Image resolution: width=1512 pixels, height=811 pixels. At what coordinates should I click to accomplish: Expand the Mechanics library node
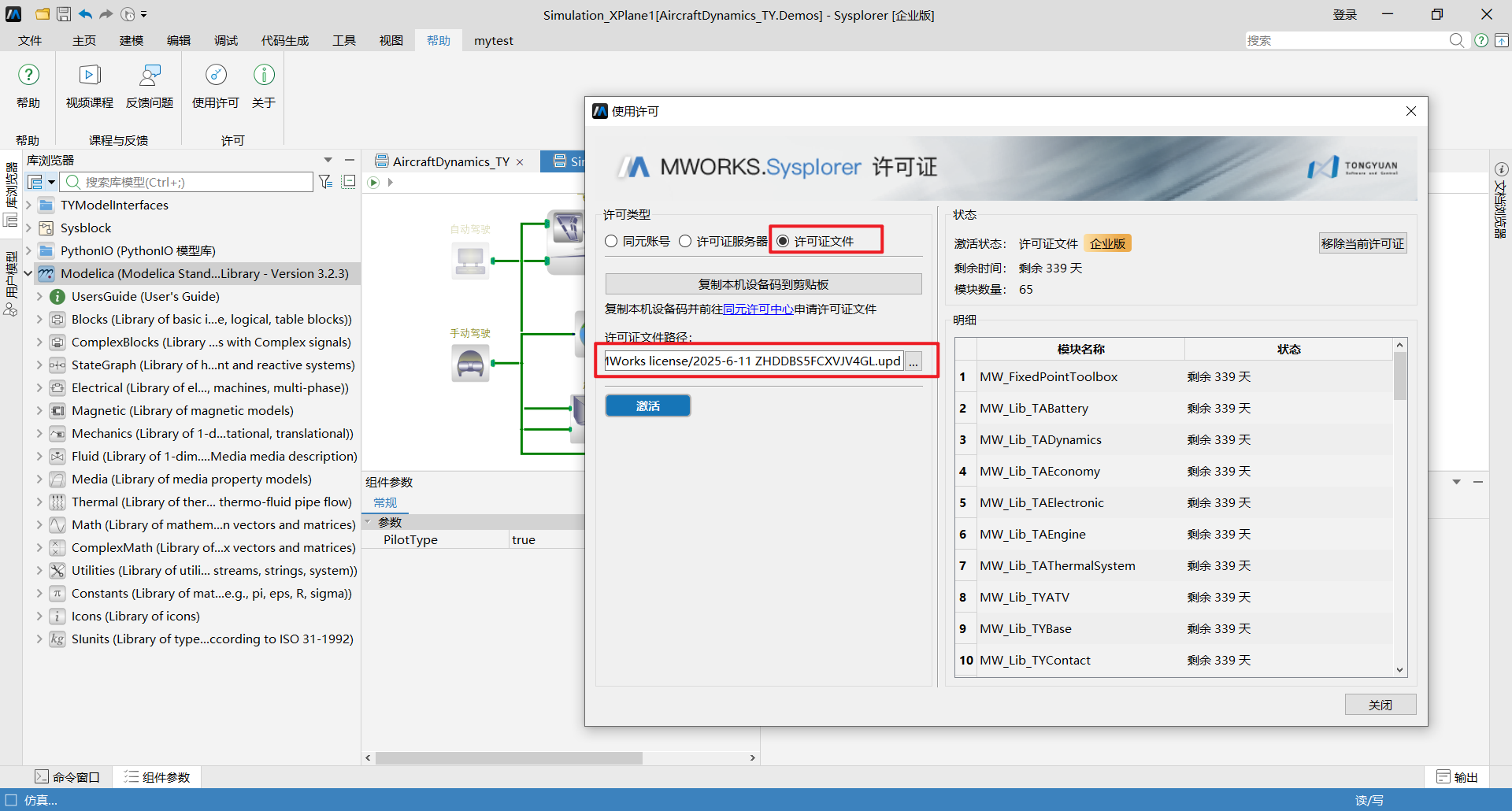pyautogui.click(x=39, y=434)
